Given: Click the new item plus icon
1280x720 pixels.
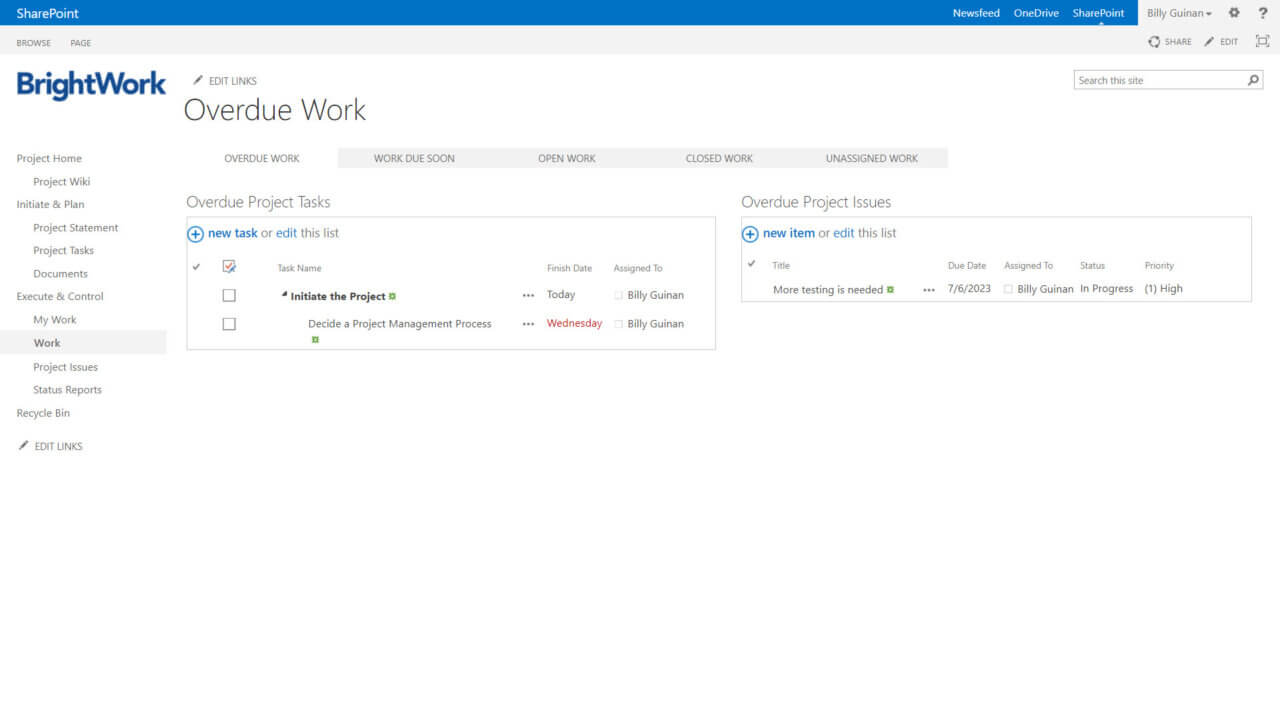Looking at the screenshot, I should tap(750, 233).
